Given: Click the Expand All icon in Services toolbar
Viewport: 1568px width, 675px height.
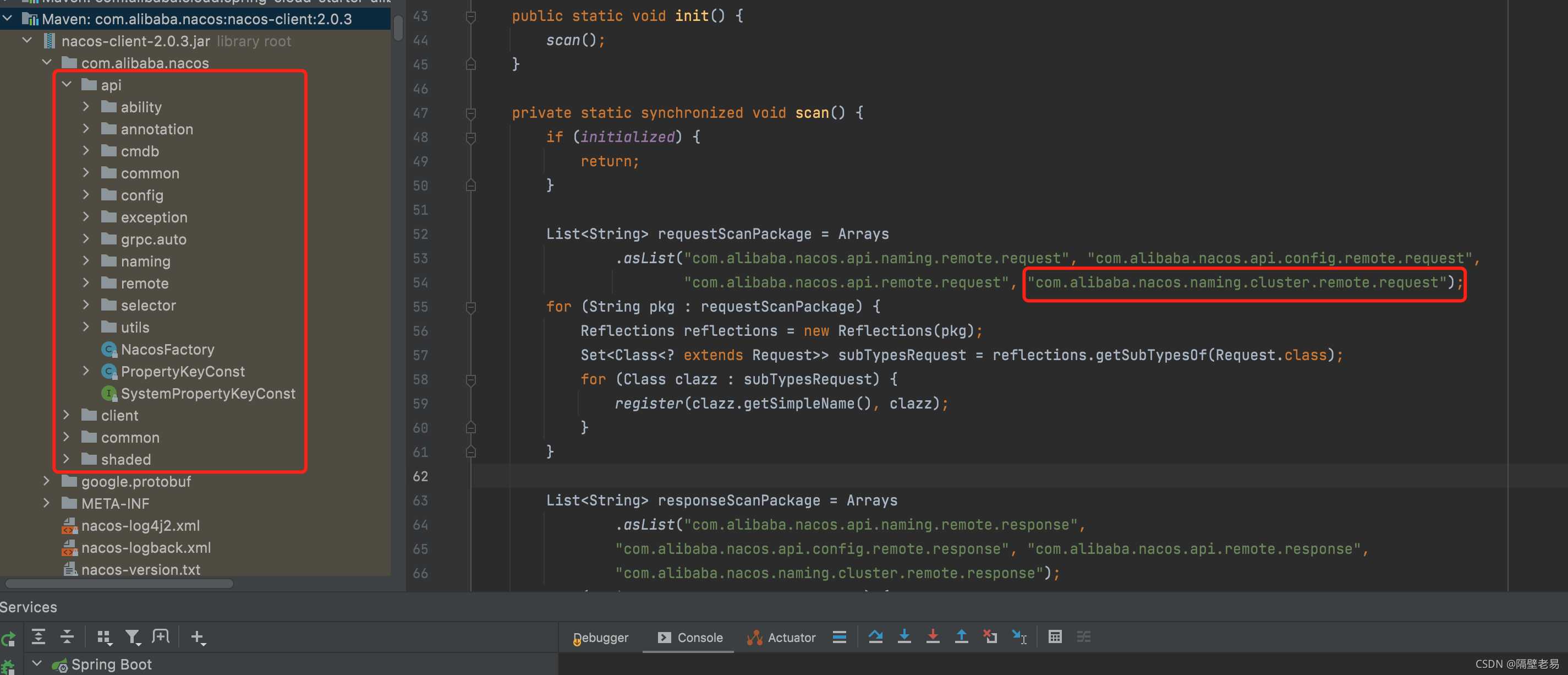Looking at the screenshot, I should point(39,636).
